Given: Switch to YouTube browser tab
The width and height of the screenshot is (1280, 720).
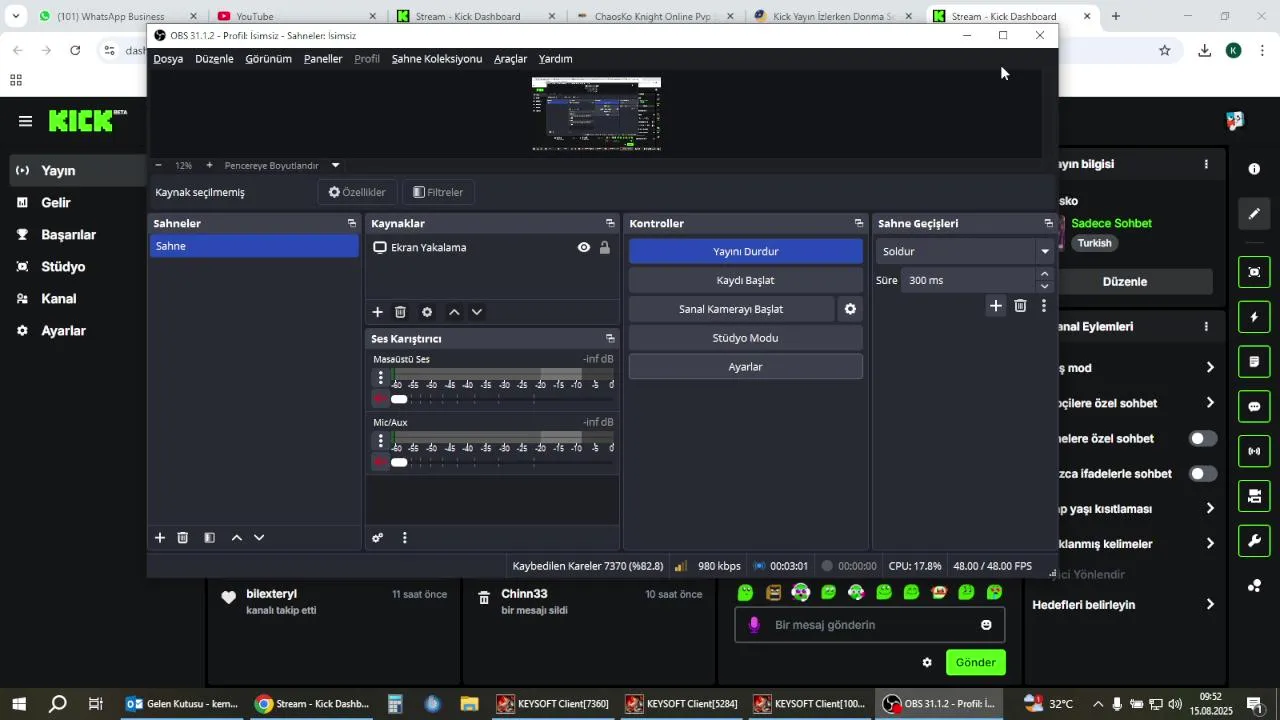Looking at the screenshot, I should (296, 16).
